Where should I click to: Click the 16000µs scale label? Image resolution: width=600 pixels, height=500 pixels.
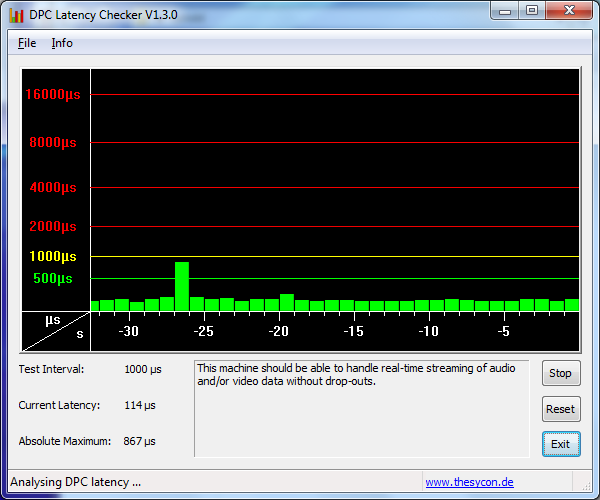point(53,94)
